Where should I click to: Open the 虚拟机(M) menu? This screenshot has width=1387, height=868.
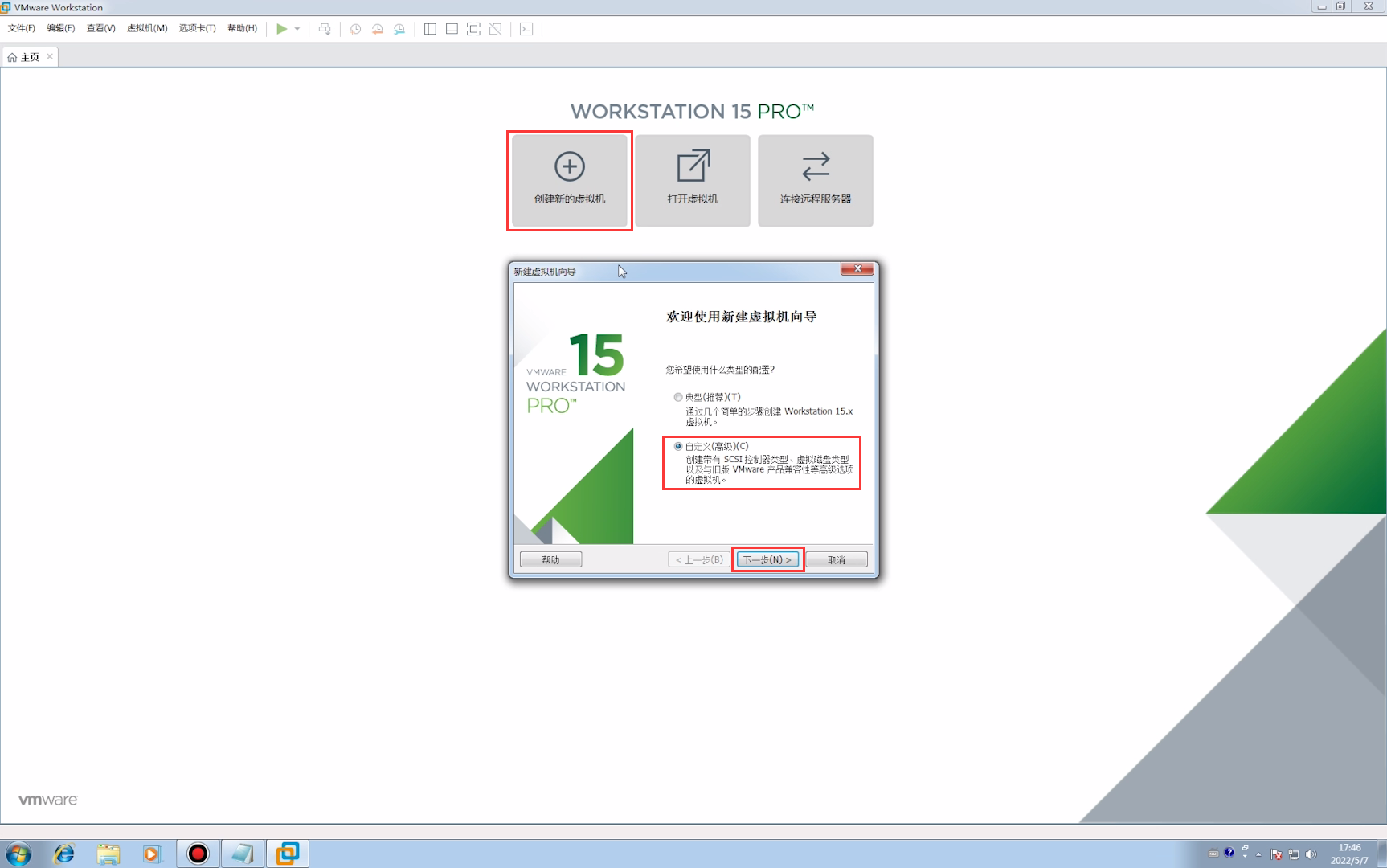click(147, 28)
